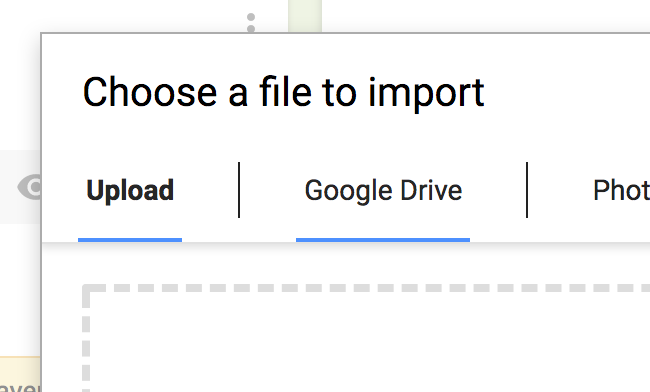Click the divider between Upload and Google Drive
Viewport: 650px width, 392px height.
(239, 190)
